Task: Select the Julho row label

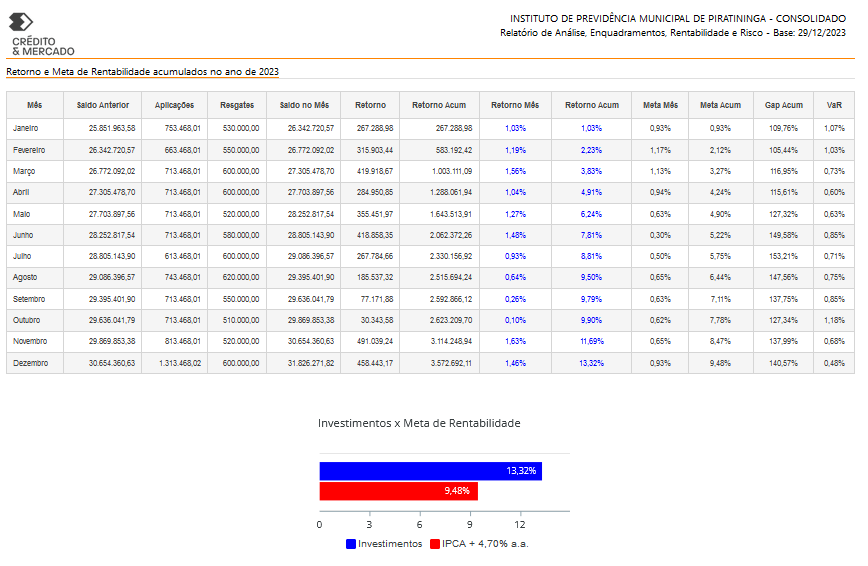Action: [x=22, y=256]
